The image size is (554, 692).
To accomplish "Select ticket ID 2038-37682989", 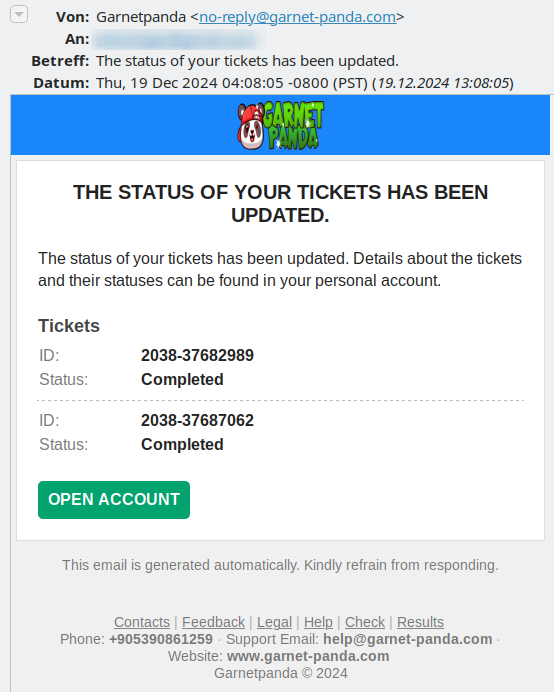I will 197,355.
